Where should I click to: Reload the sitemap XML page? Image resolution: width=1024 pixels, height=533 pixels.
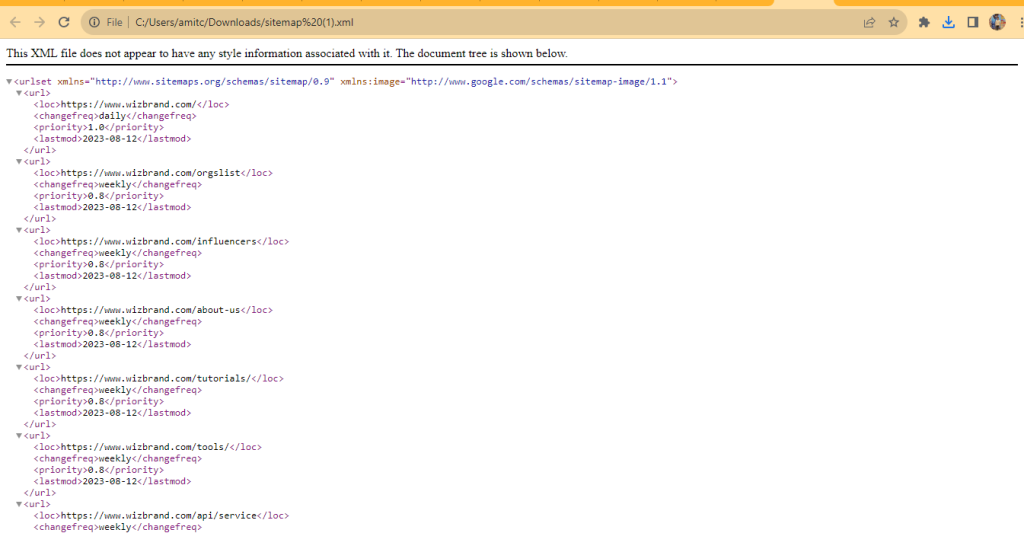pos(64,22)
